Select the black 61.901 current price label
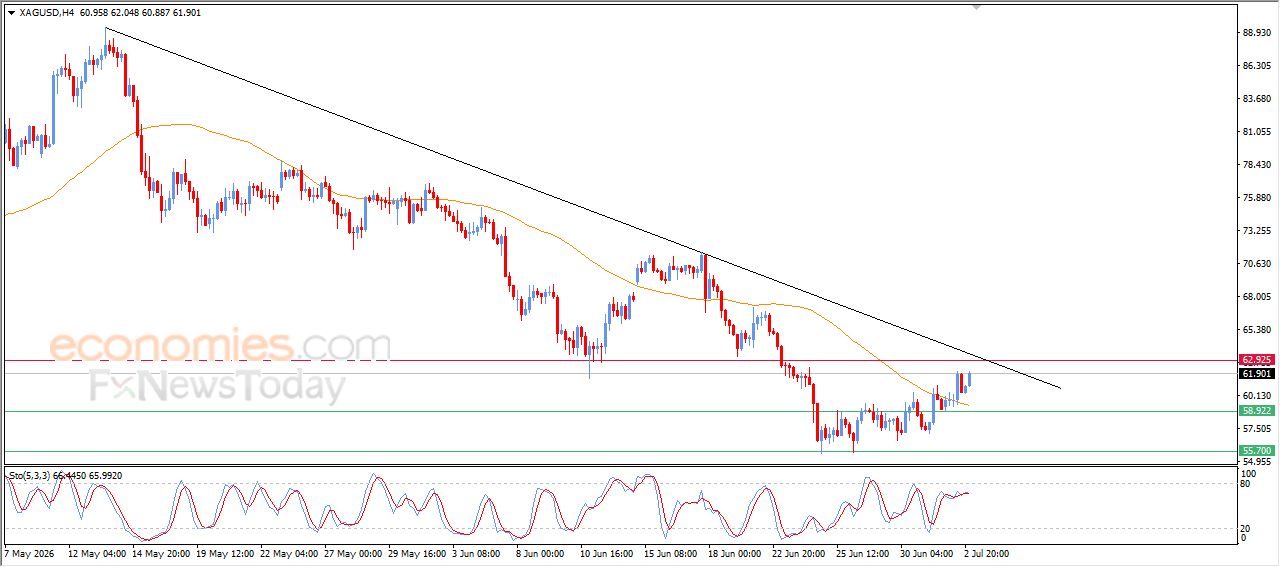The width and height of the screenshot is (1280, 567). 1256,374
